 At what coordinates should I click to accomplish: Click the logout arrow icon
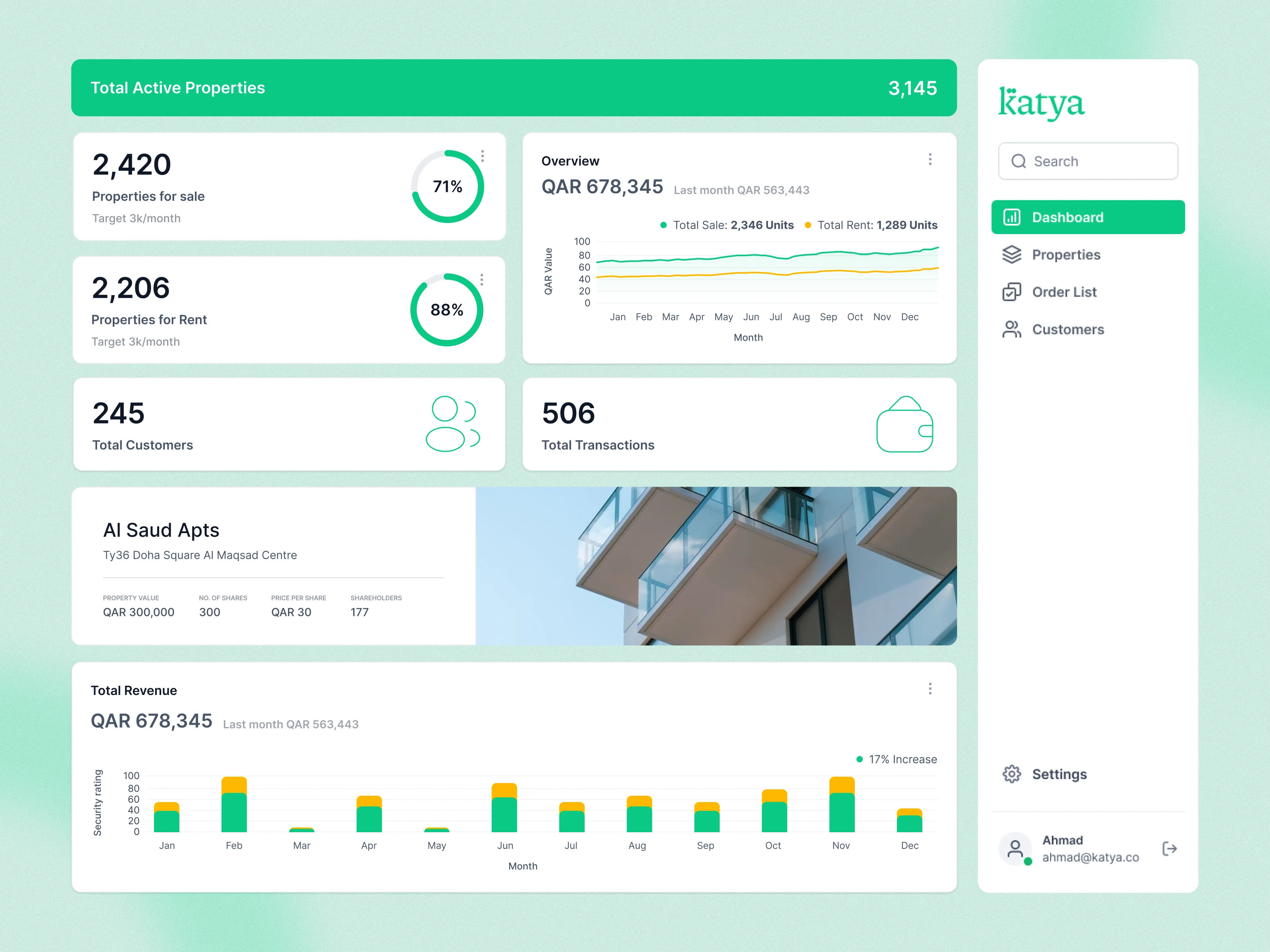pyautogui.click(x=1170, y=848)
